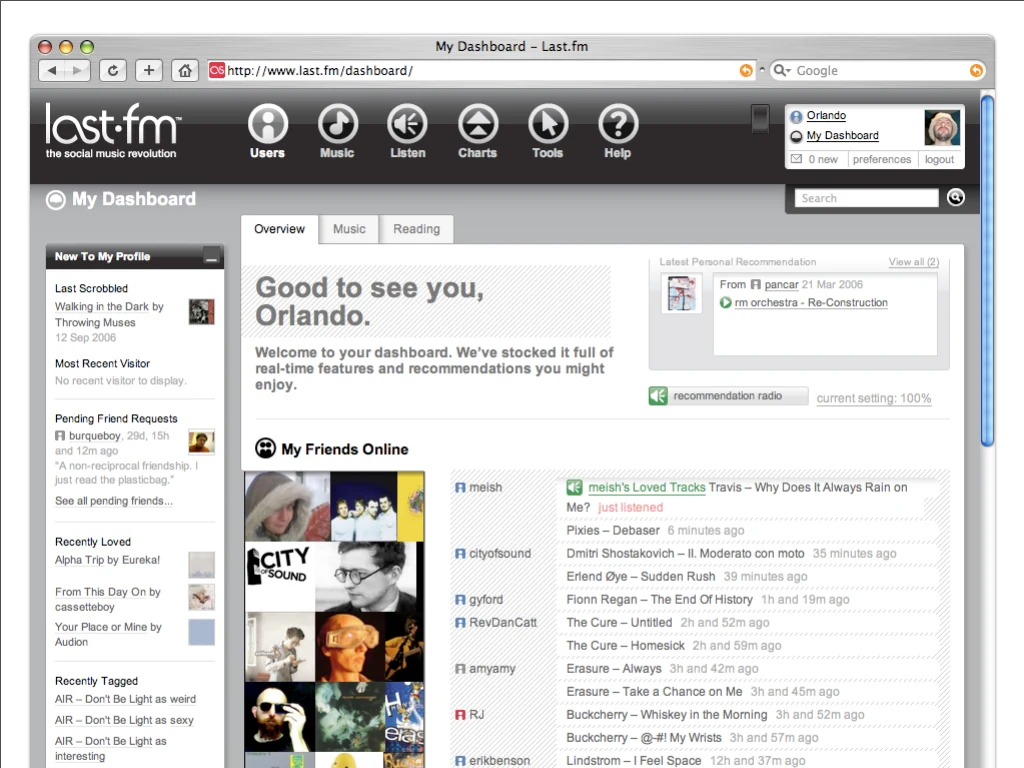The image size is (1024, 768).
Task: Click the recommendation radio speaker icon
Action: (x=658, y=396)
